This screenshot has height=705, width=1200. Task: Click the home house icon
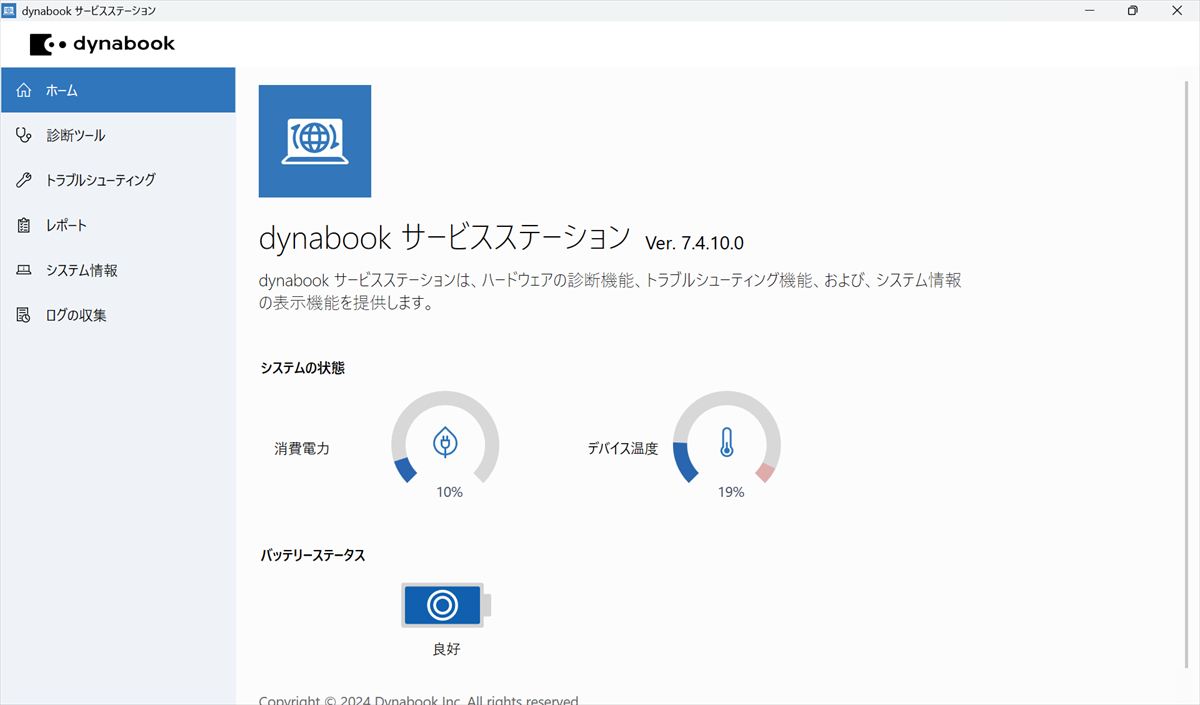click(x=25, y=90)
